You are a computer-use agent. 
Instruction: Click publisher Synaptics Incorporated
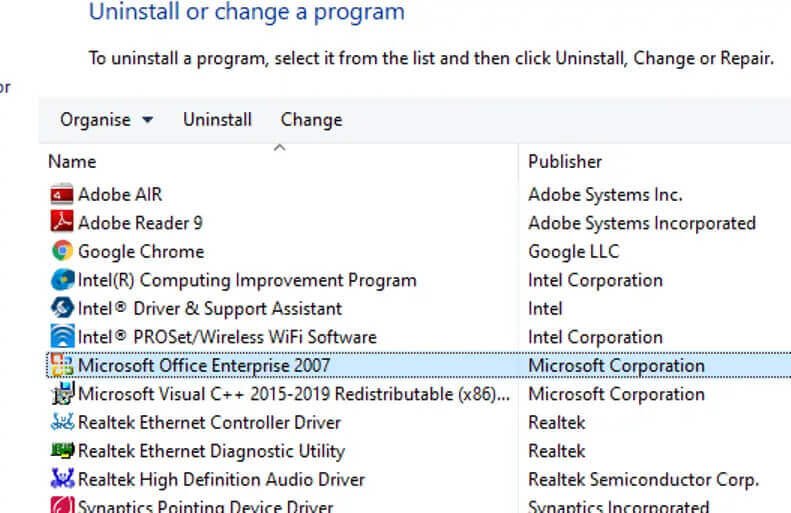click(618, 506)
